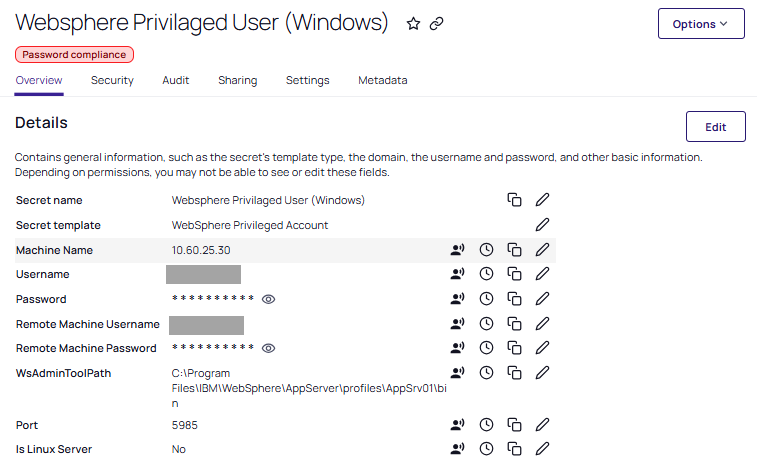
Task: View history of Remote Machine Username
Action: click(x=486, y=323)
